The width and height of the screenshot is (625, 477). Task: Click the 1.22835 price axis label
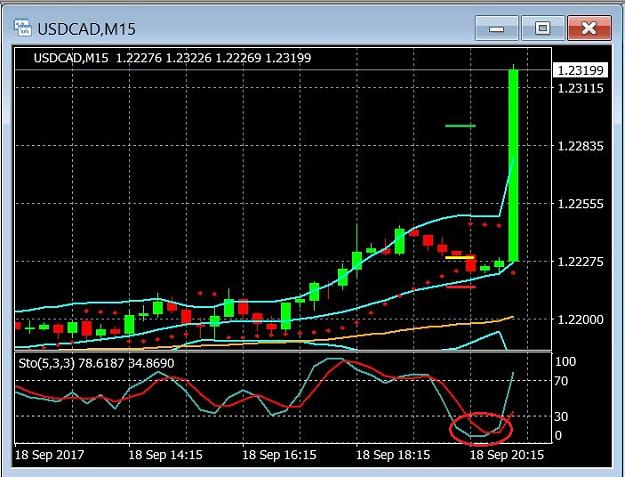[x=580, y=146]
